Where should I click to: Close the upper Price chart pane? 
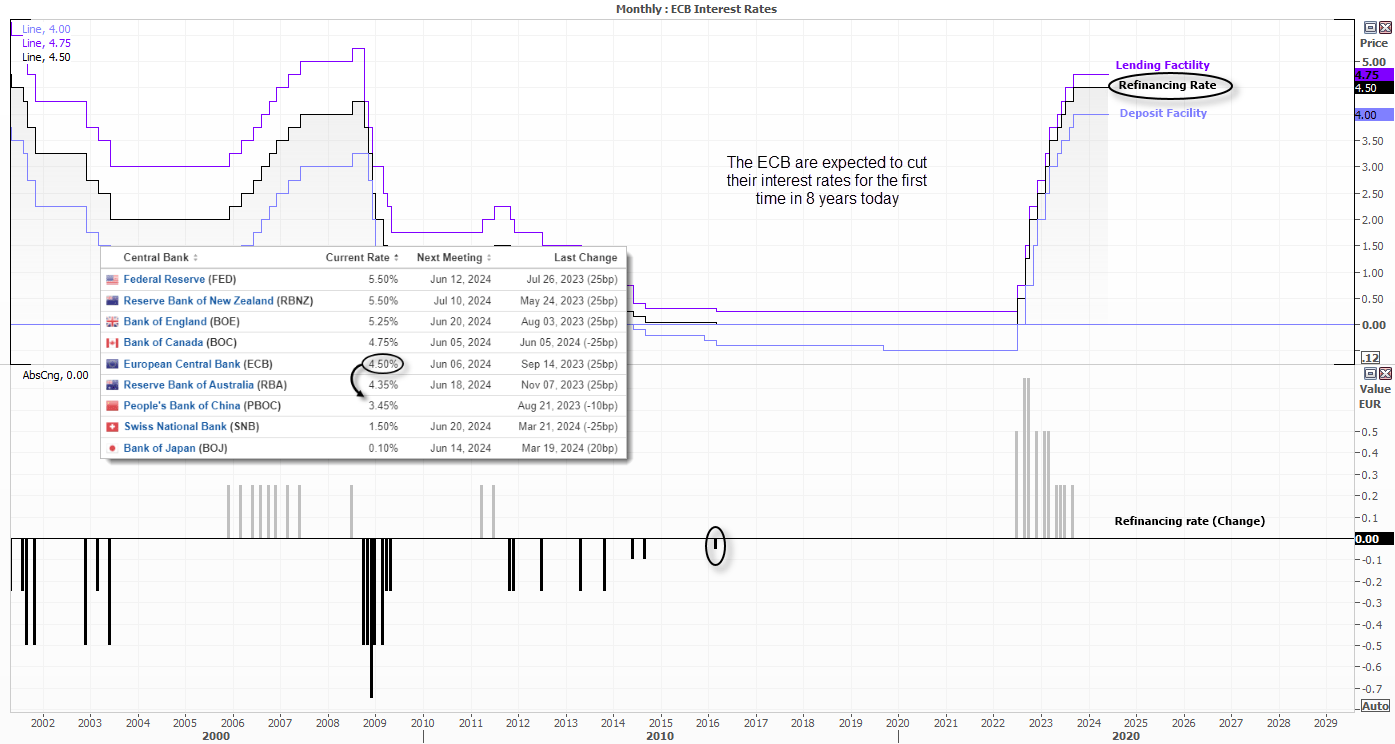[1385, 28]
